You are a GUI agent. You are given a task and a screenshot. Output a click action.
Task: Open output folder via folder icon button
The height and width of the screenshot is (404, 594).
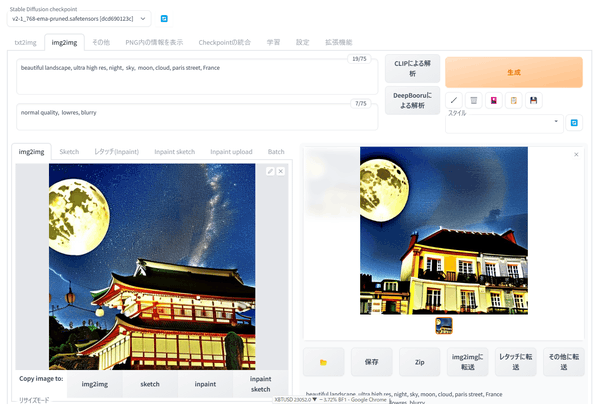(x=324, y=362)
